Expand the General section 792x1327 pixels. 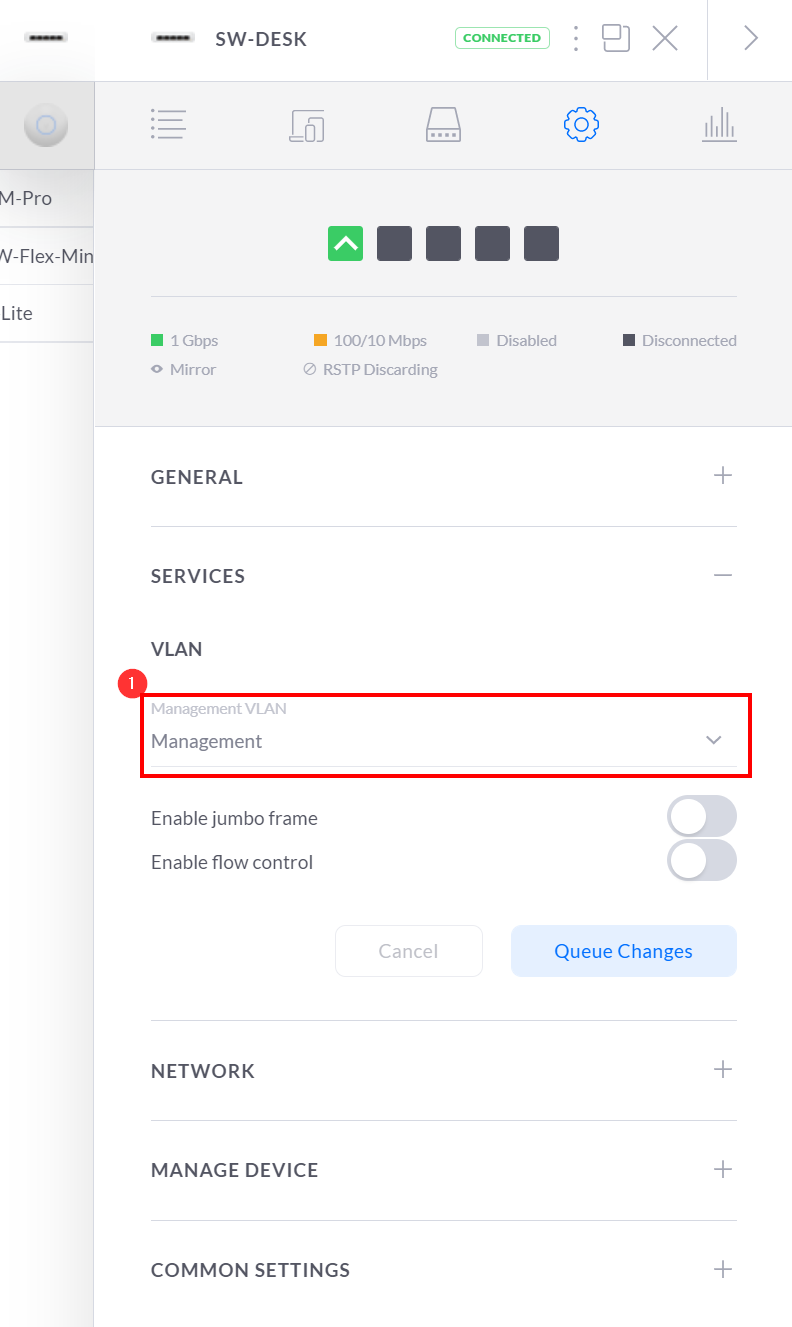pyautogui.click(x=723, y=476)
